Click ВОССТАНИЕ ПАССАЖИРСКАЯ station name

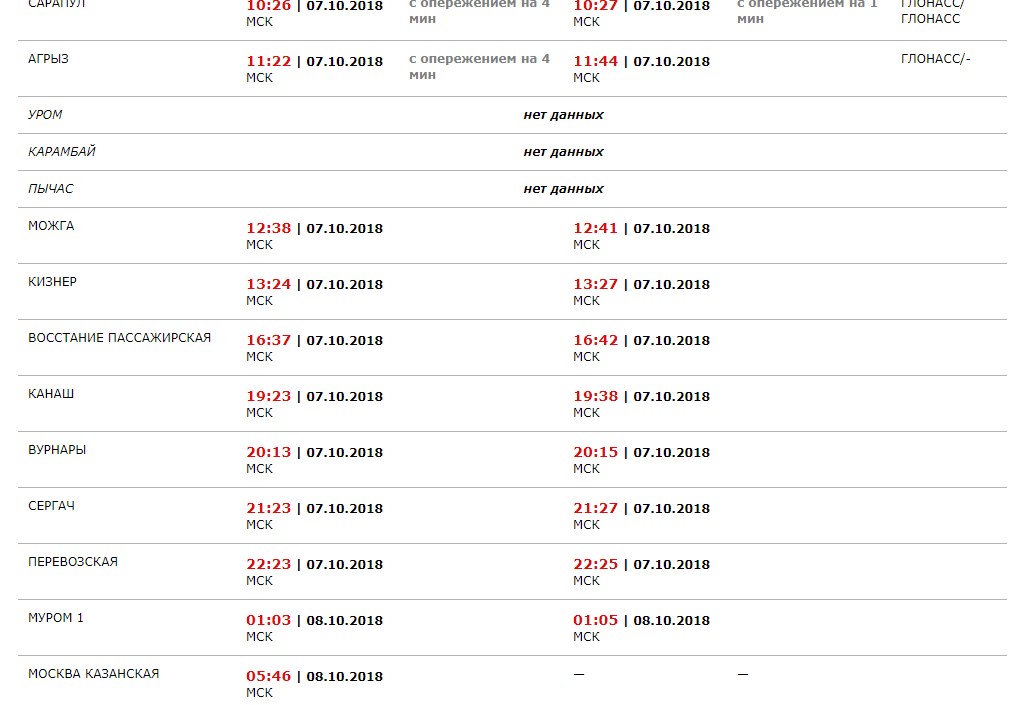click(119, 337)
